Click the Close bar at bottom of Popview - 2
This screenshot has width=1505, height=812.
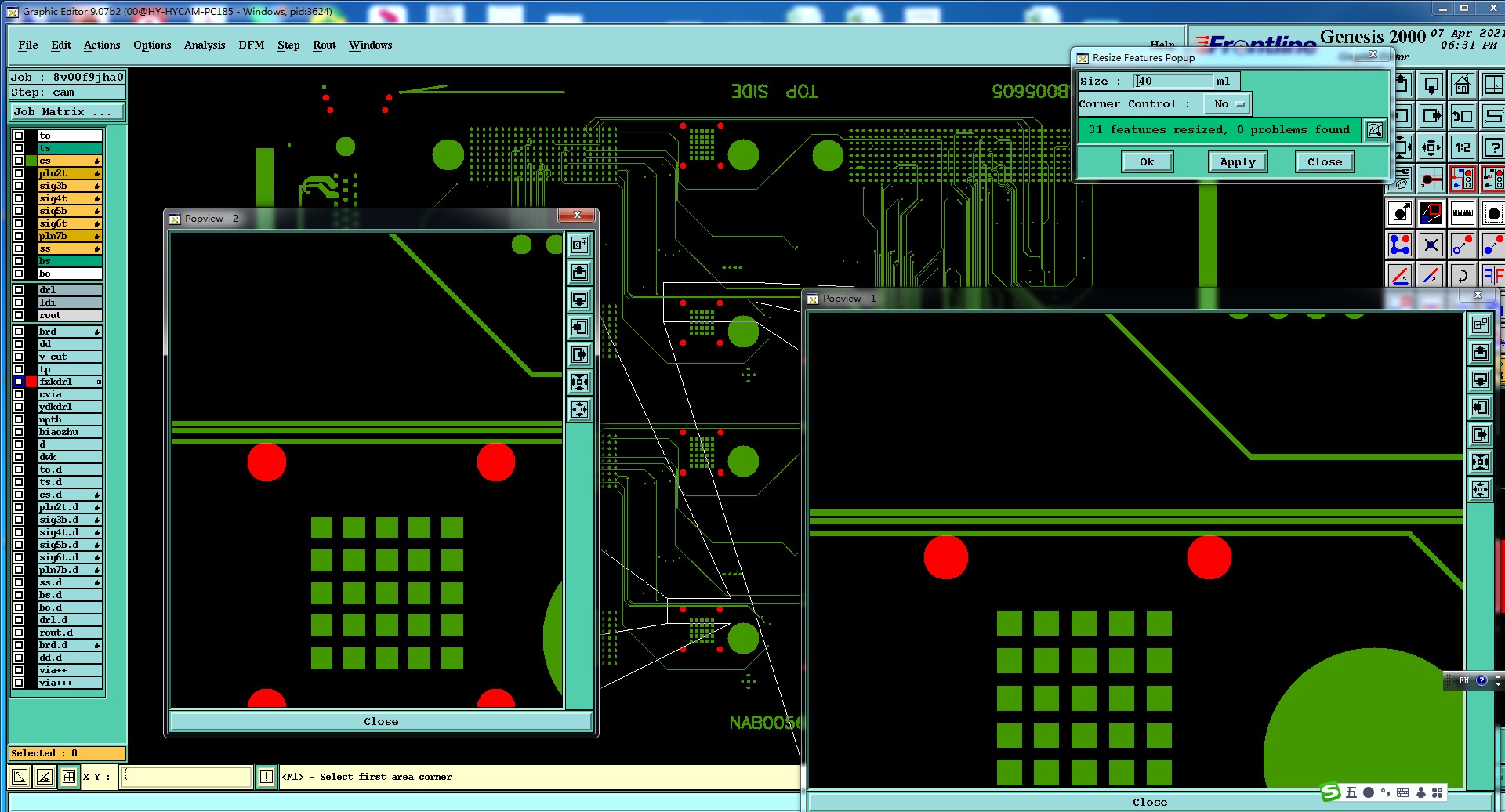(x=381, y=721)
